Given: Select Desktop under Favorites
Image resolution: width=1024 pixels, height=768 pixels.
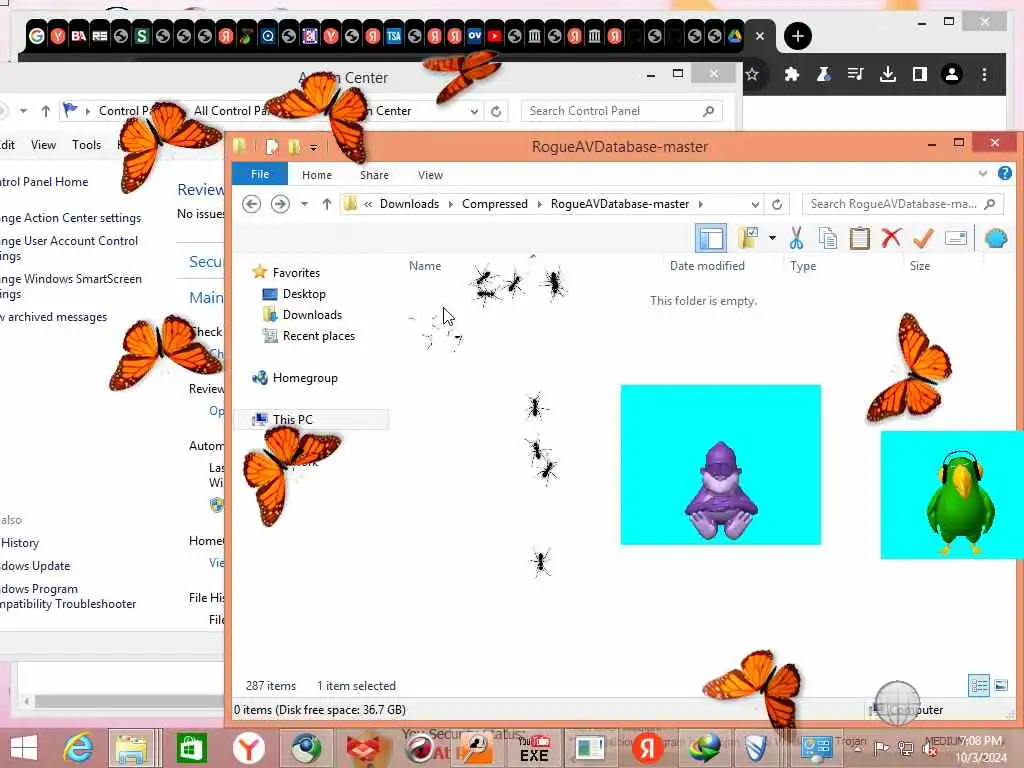Looking at the screenshot, I should pyautogui.click(x=304, y=294).
